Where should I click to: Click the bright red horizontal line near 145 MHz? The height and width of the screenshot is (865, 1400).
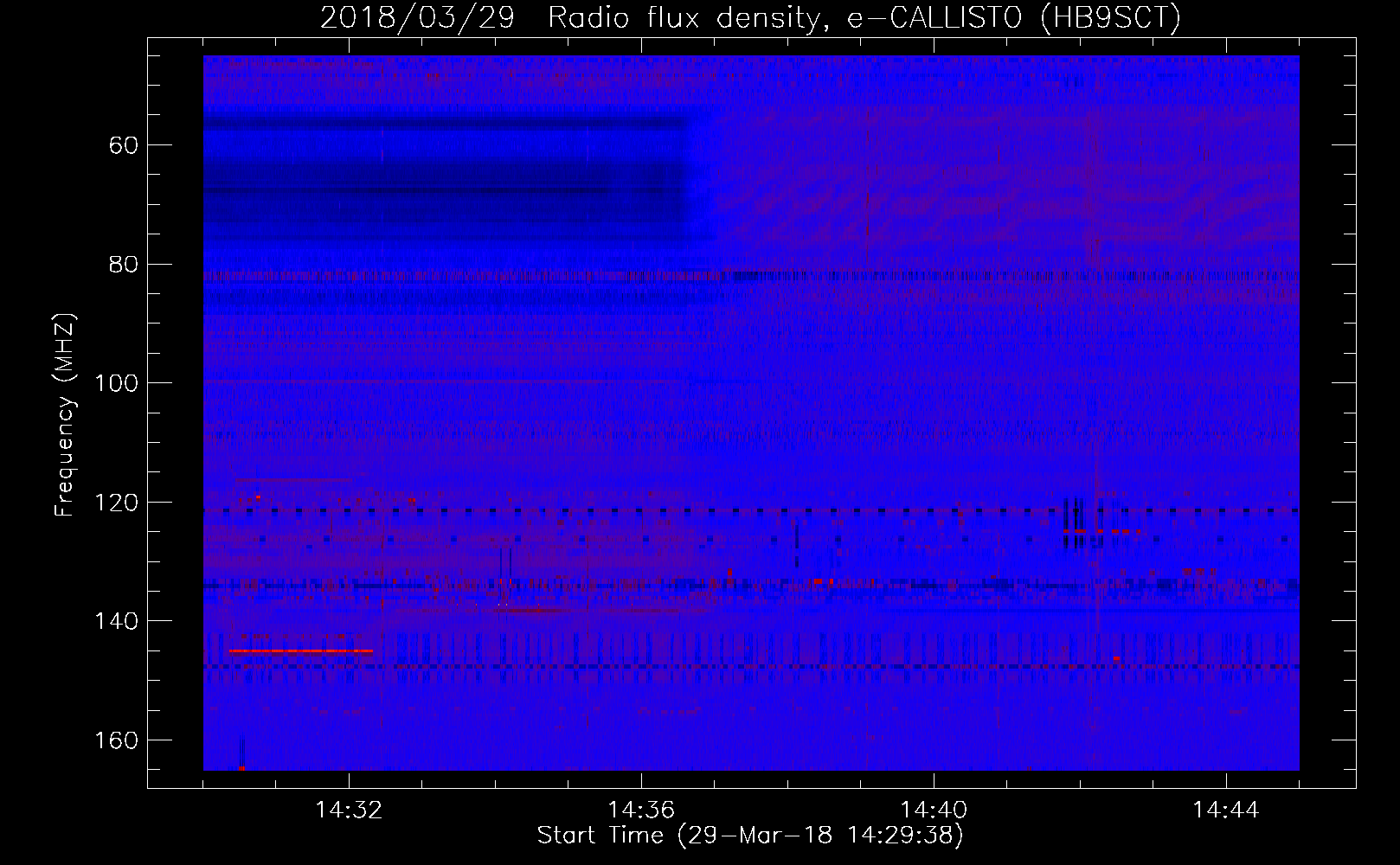pyautogui.click(x=301, y=650)
